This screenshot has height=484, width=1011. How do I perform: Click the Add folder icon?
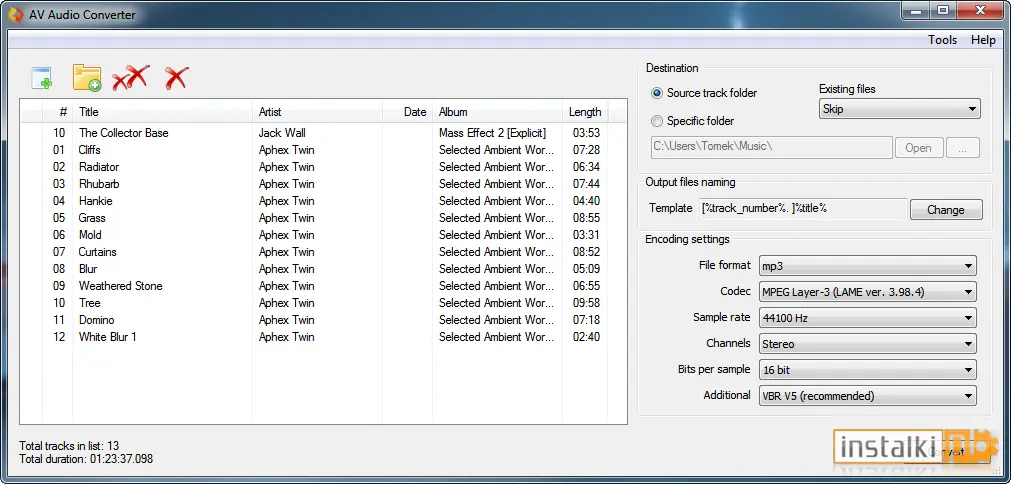pyautogui.click(x=87, y=77)
